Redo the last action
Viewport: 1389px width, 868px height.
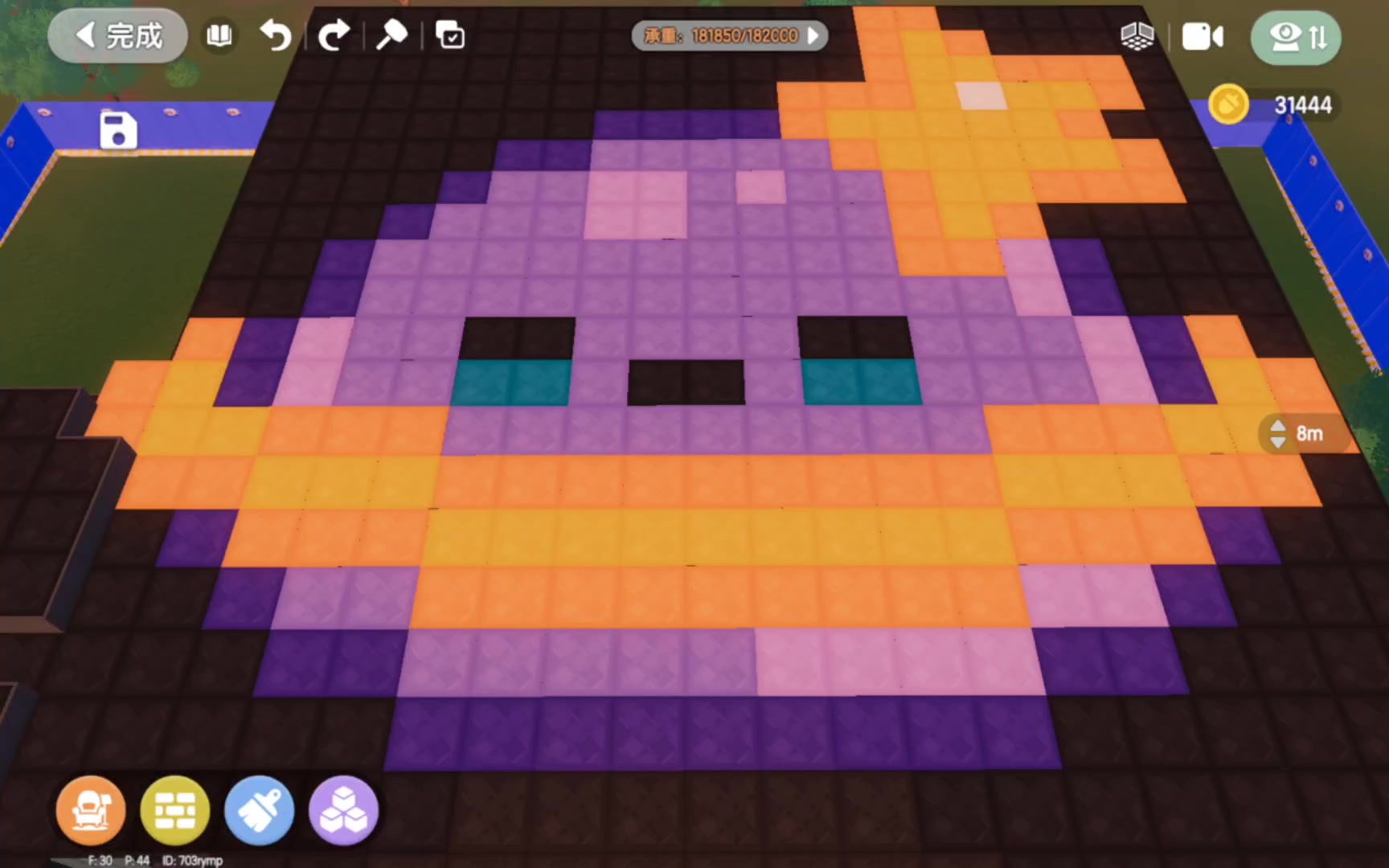coord(334,36)
